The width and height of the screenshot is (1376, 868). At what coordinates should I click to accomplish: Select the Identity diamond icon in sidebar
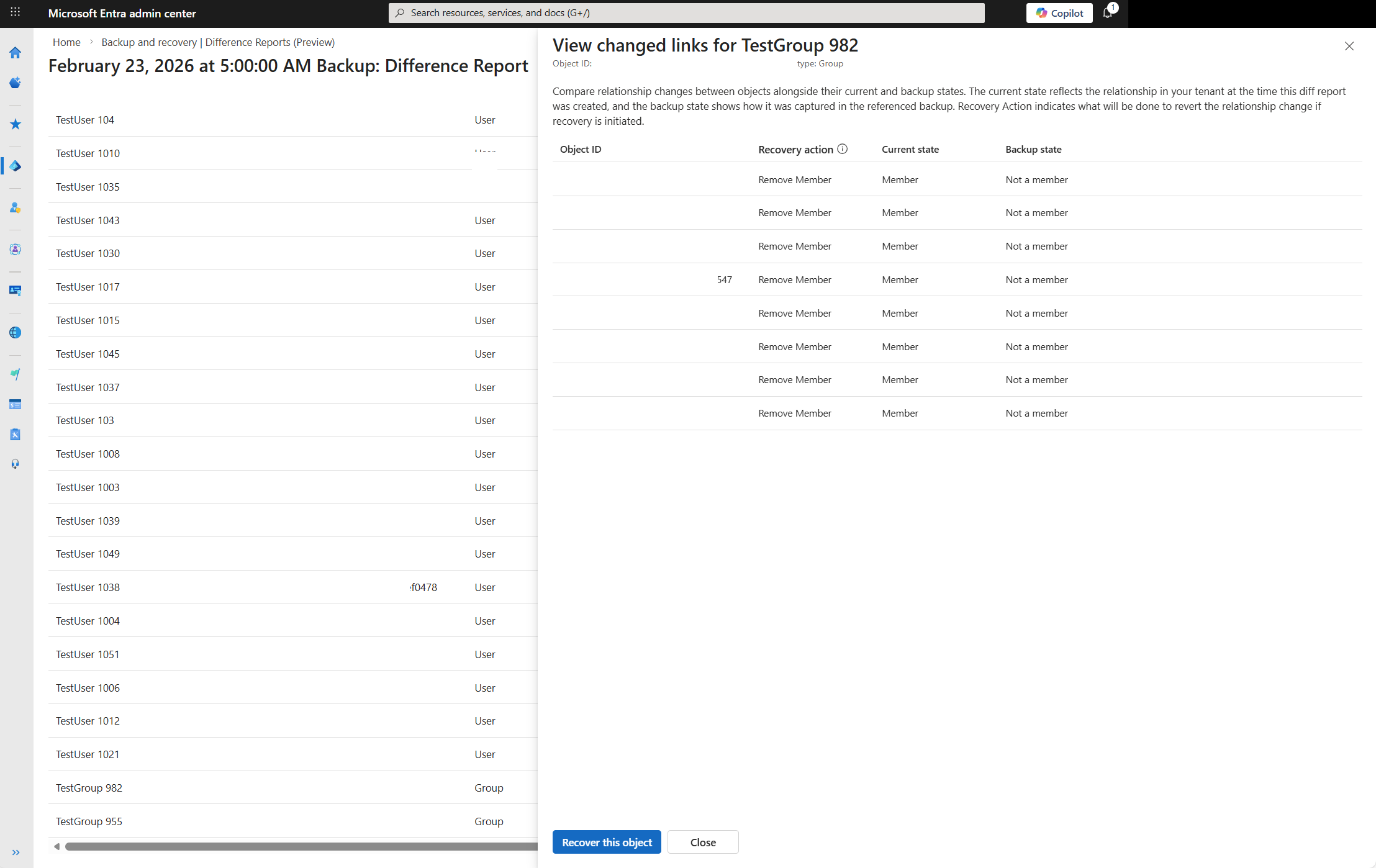pos(15,166)
